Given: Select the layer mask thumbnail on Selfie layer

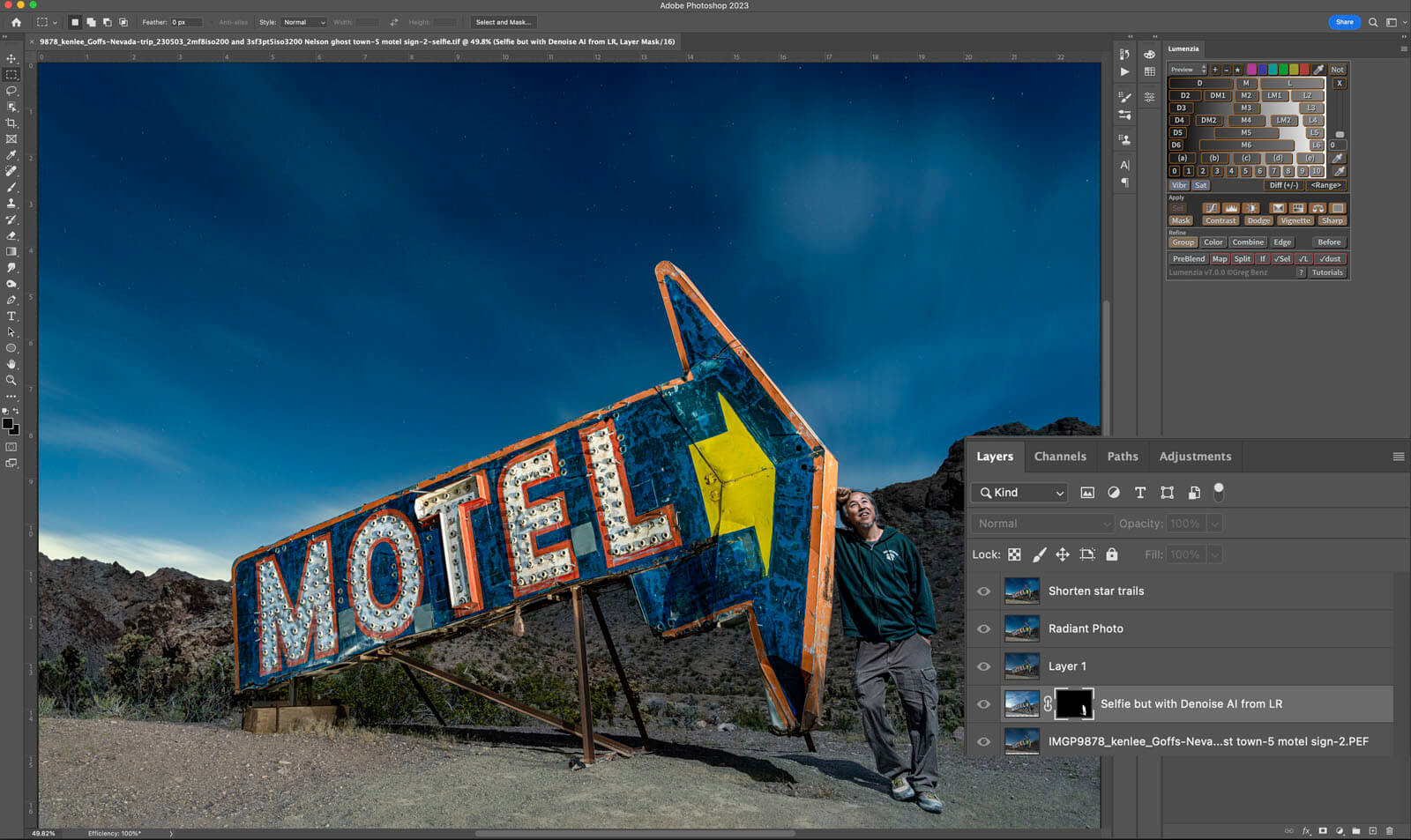Looking at the screenshot, I should click(1073, 704).
